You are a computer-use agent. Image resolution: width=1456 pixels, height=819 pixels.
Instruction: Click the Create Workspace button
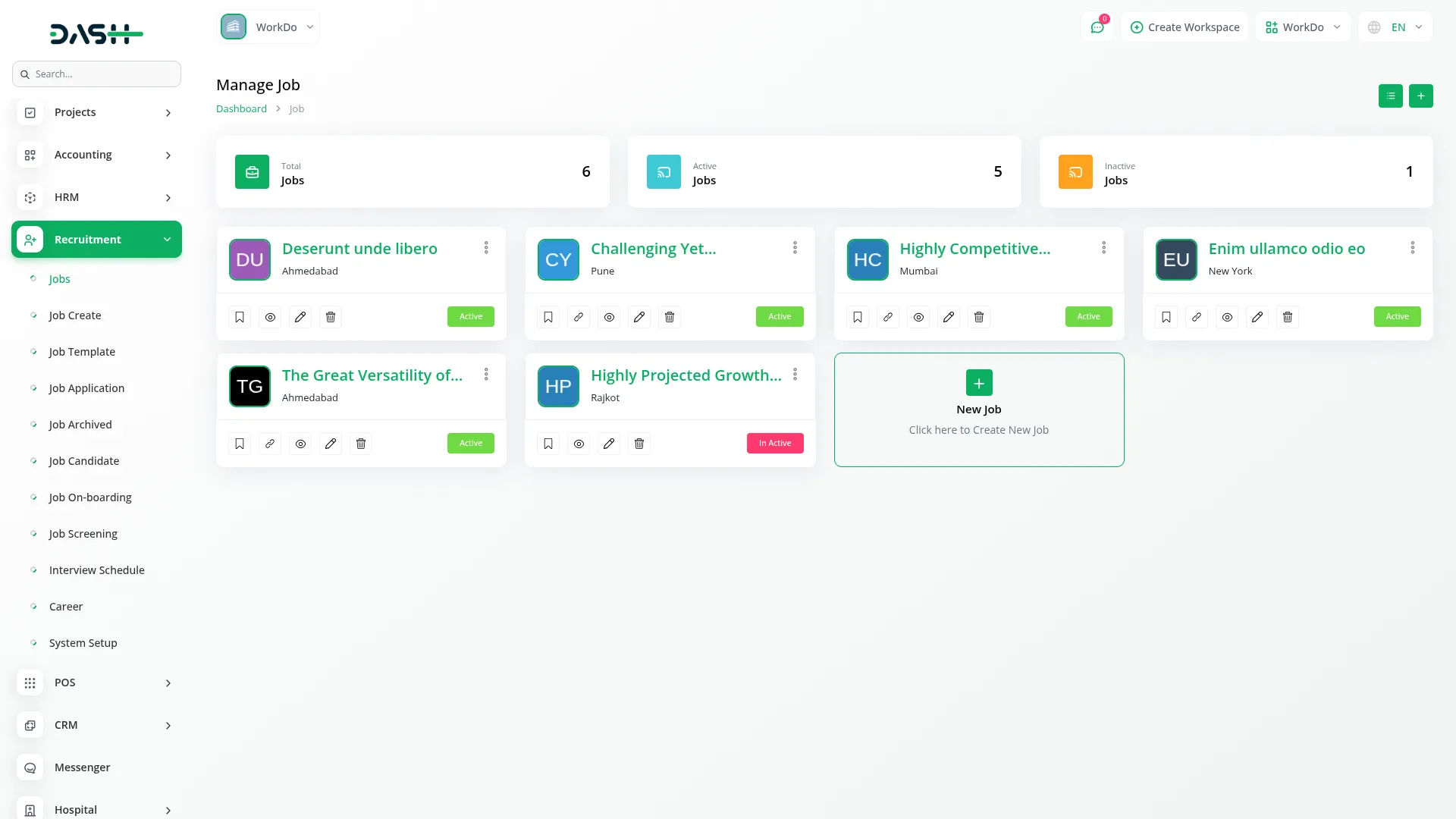(1185, 27)
